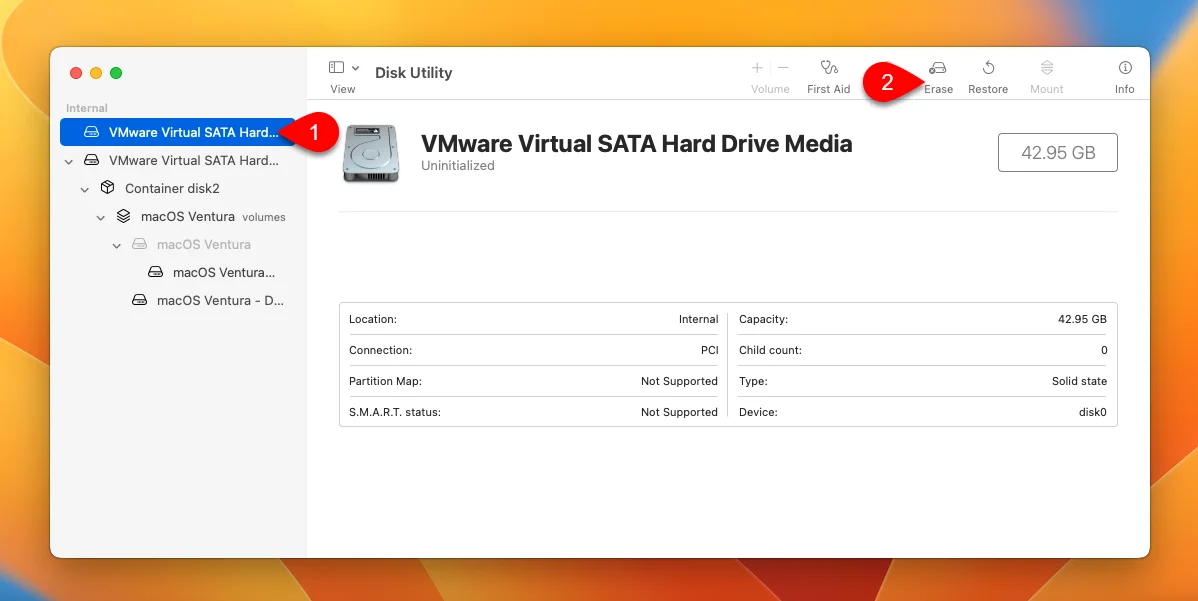
Task: Select the greyed macOS Ventura volume
Action: click(x=203, y=244)
